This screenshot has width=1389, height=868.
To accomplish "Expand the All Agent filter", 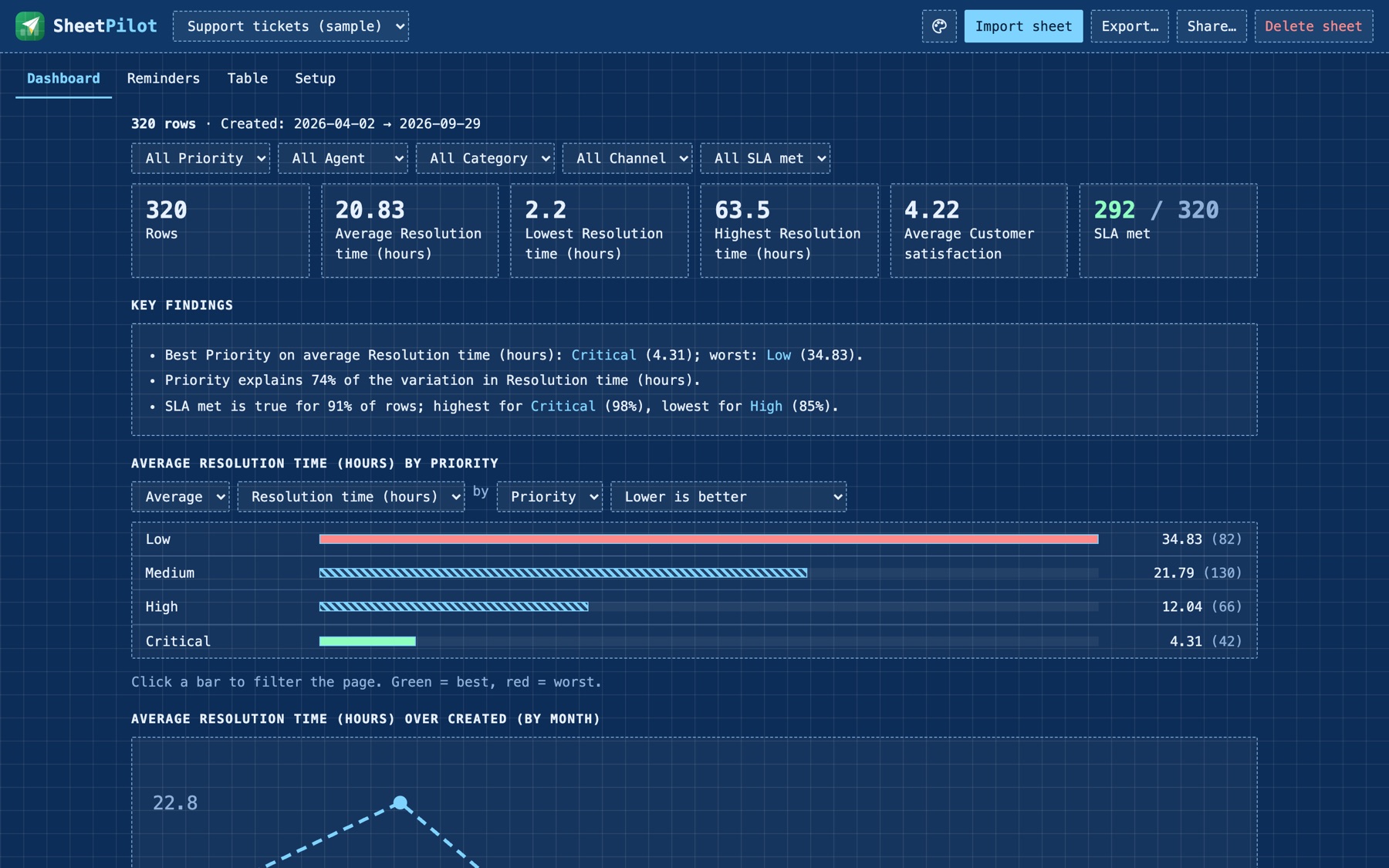I will [343, 158].
